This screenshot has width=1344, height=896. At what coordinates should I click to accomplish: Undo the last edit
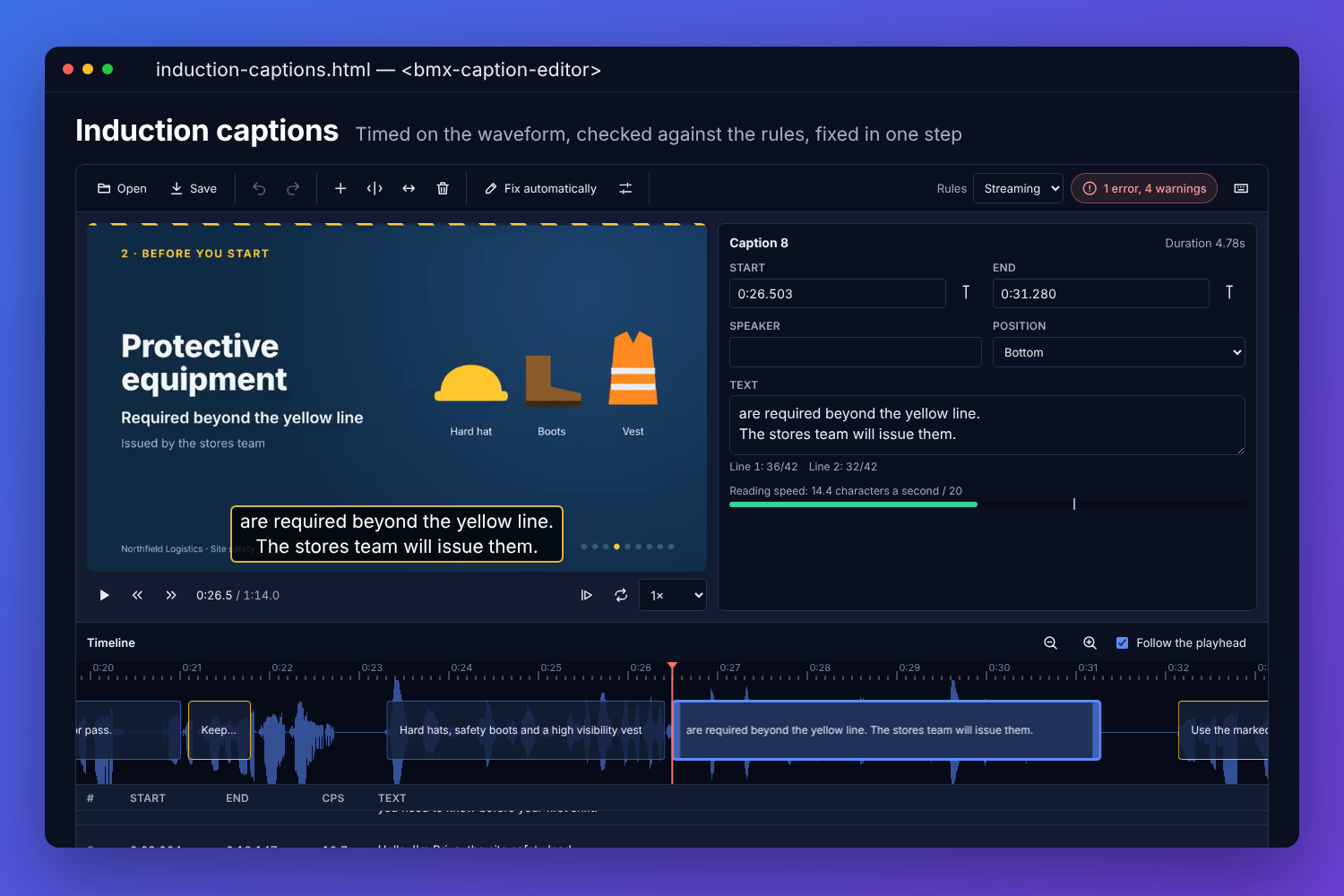point(259,188)
